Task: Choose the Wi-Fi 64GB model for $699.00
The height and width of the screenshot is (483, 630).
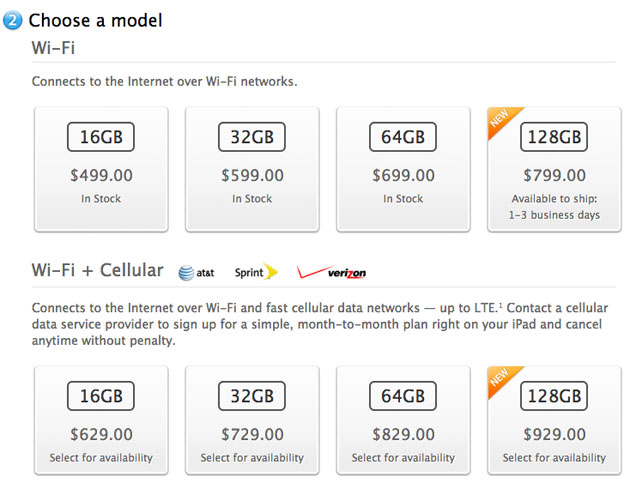Action: coord(403,169)
